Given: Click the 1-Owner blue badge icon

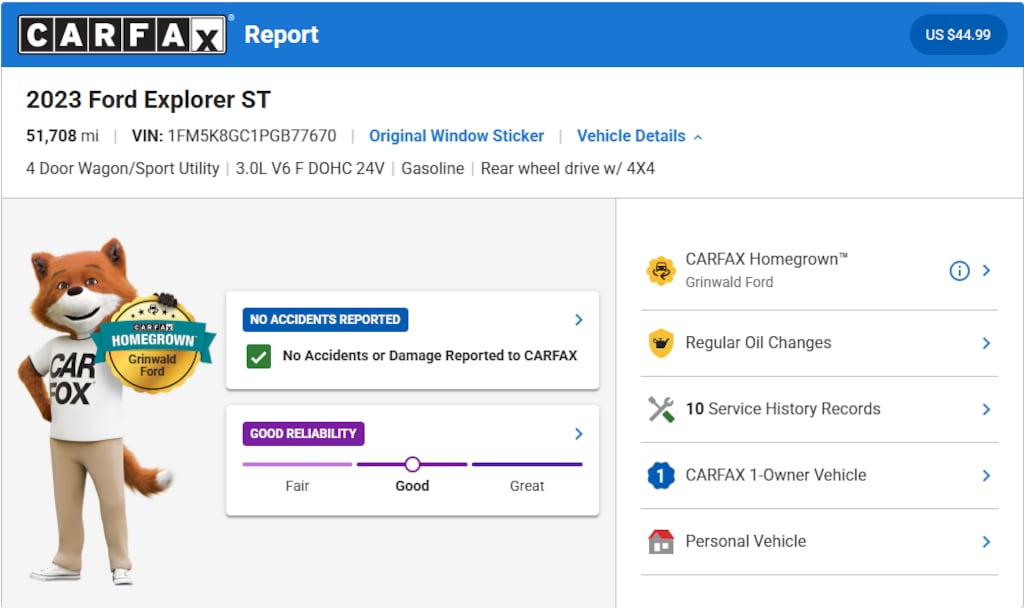Looking at the screenshot, I should click(661, 475).
